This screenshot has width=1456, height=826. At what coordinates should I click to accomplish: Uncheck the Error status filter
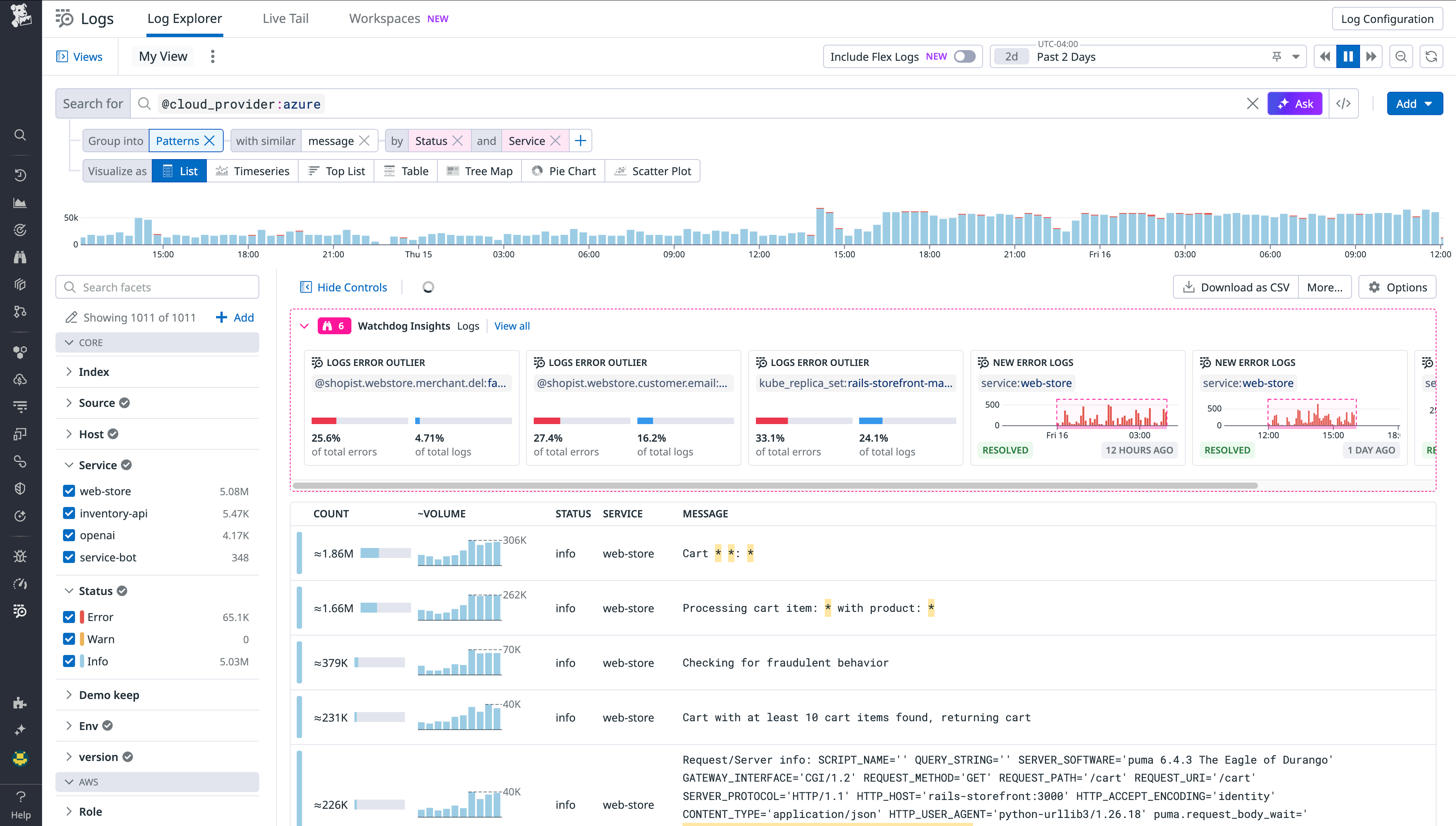tap(68, 617)
